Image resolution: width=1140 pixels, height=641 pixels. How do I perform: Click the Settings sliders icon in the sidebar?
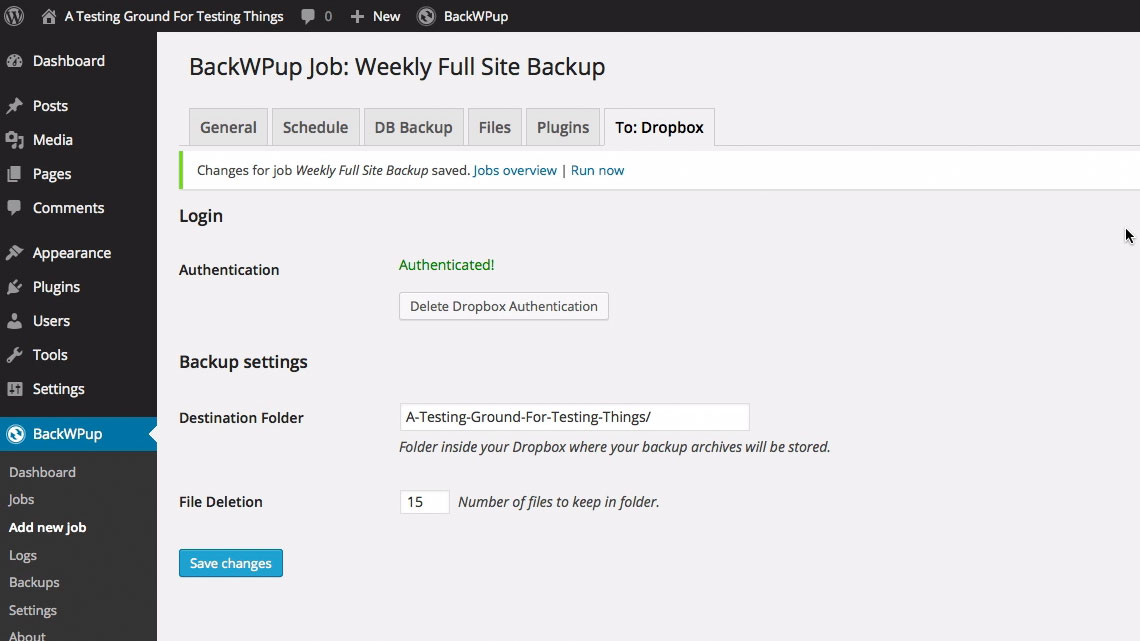coord(15,389)
